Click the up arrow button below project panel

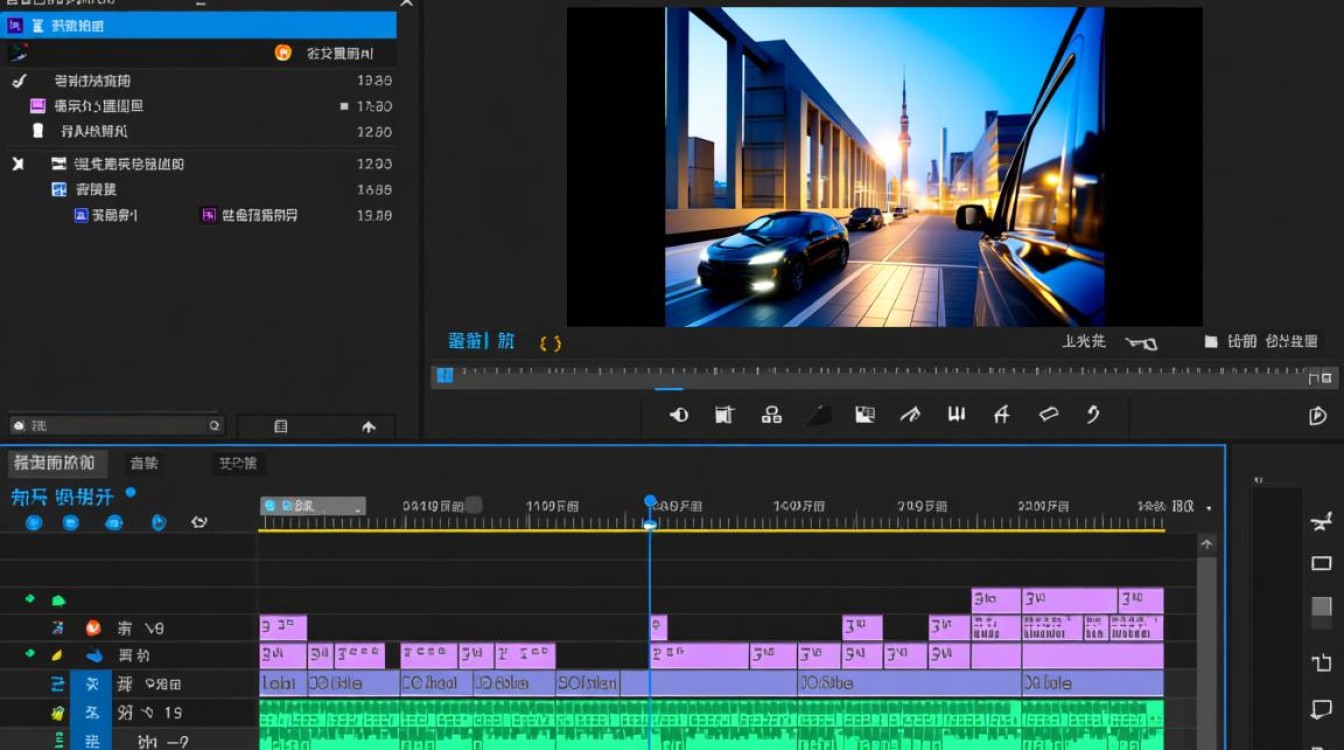368,427
